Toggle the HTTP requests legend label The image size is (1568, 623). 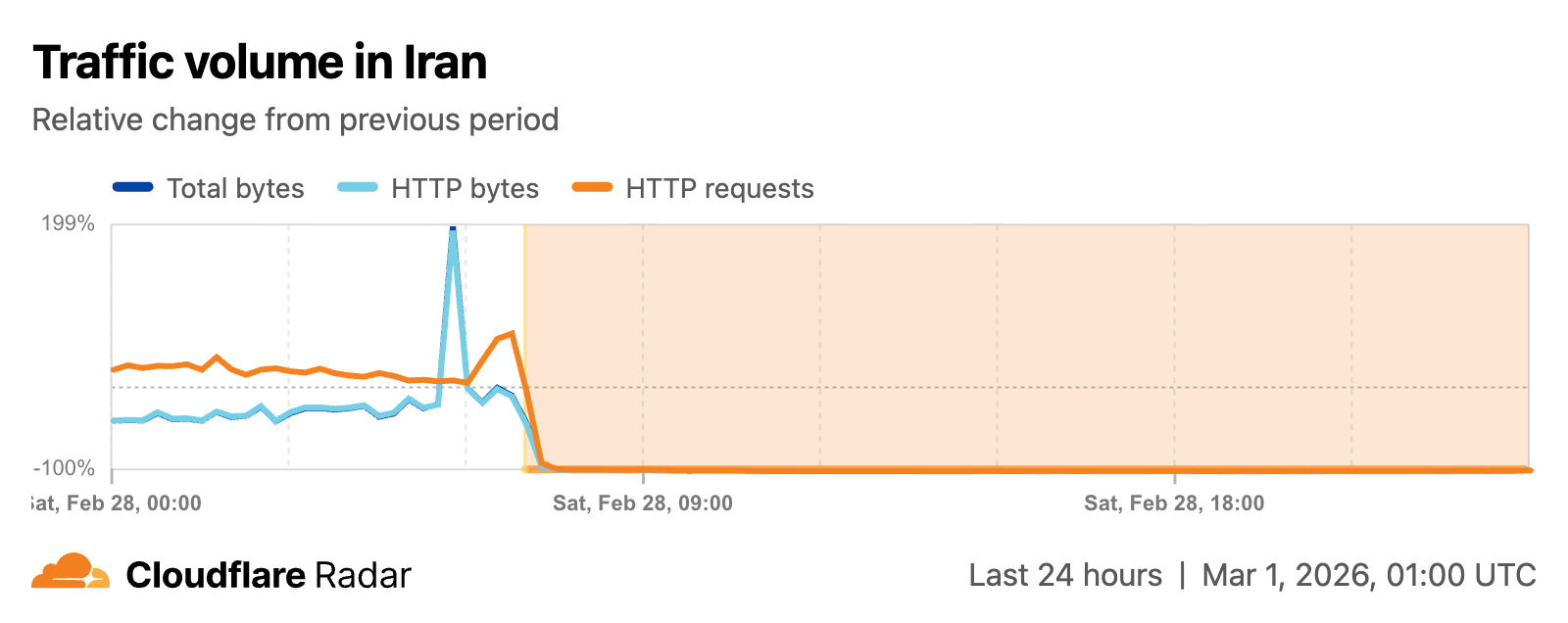click(719, 188)
